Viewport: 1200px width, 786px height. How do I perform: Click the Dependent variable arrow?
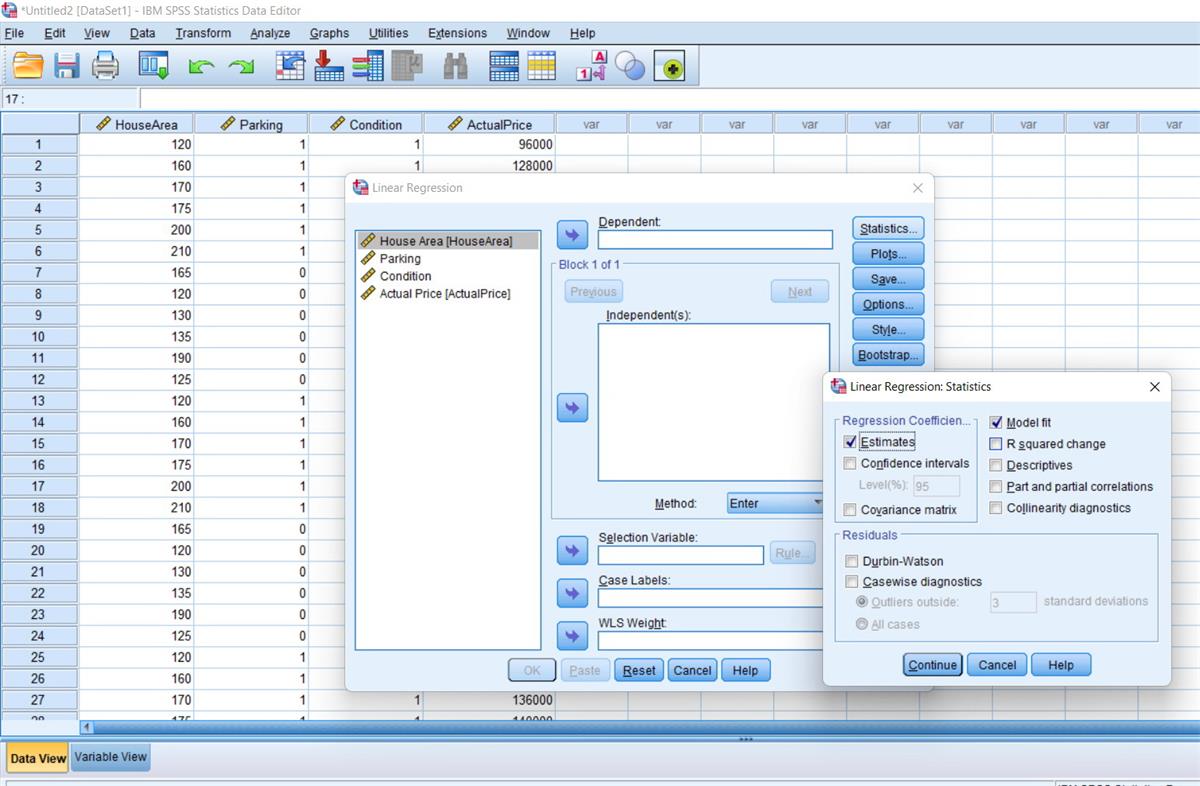coord(571,234)
